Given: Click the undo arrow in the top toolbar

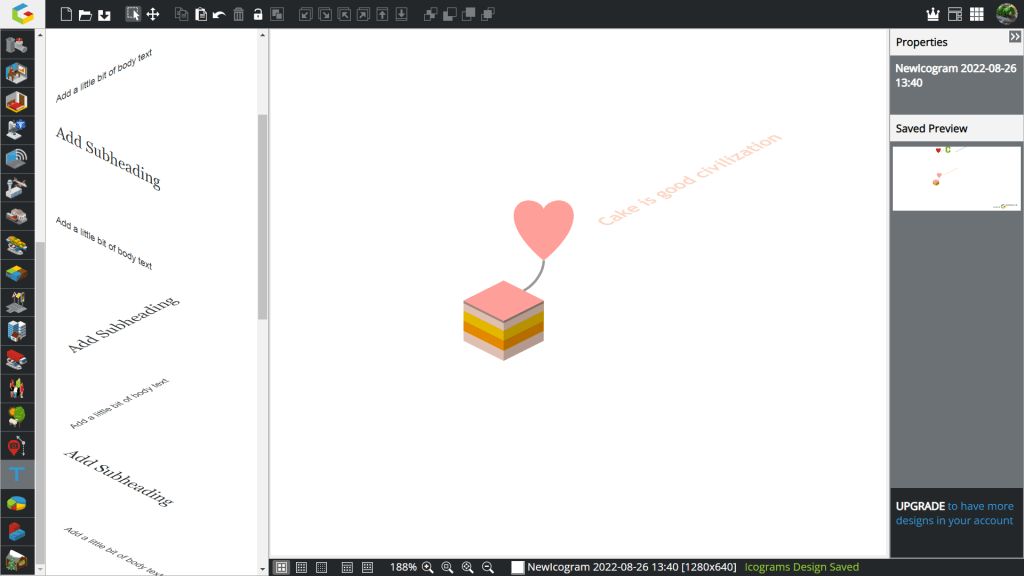Looking at the screenshot, I should 219,14.
